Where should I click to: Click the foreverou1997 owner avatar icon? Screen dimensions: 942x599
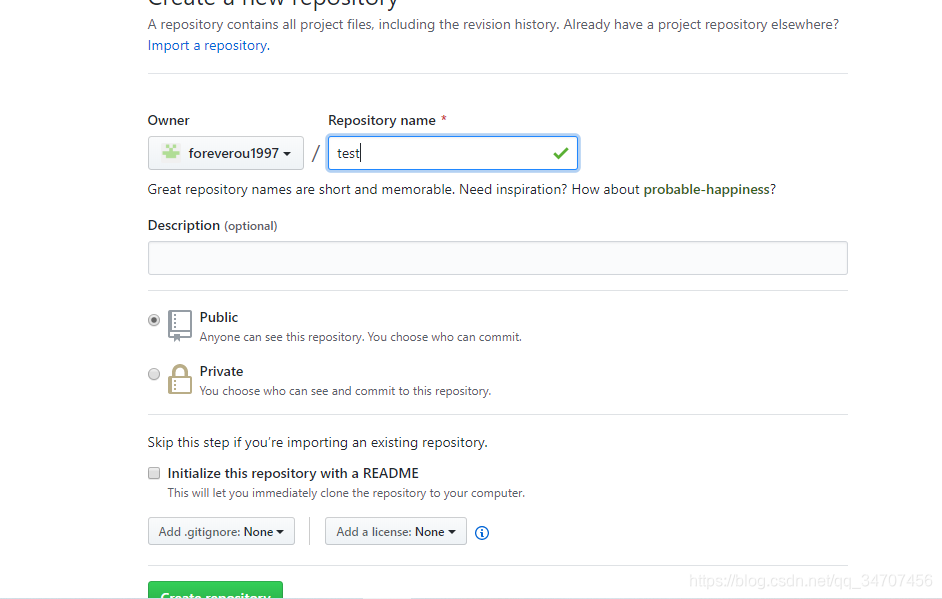click(171, 152)
